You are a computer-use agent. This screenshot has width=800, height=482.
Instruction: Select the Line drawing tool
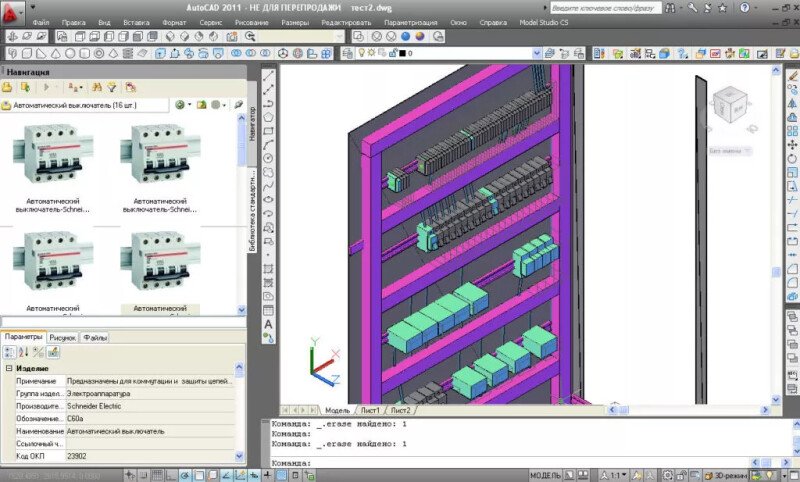coord(268,75)
